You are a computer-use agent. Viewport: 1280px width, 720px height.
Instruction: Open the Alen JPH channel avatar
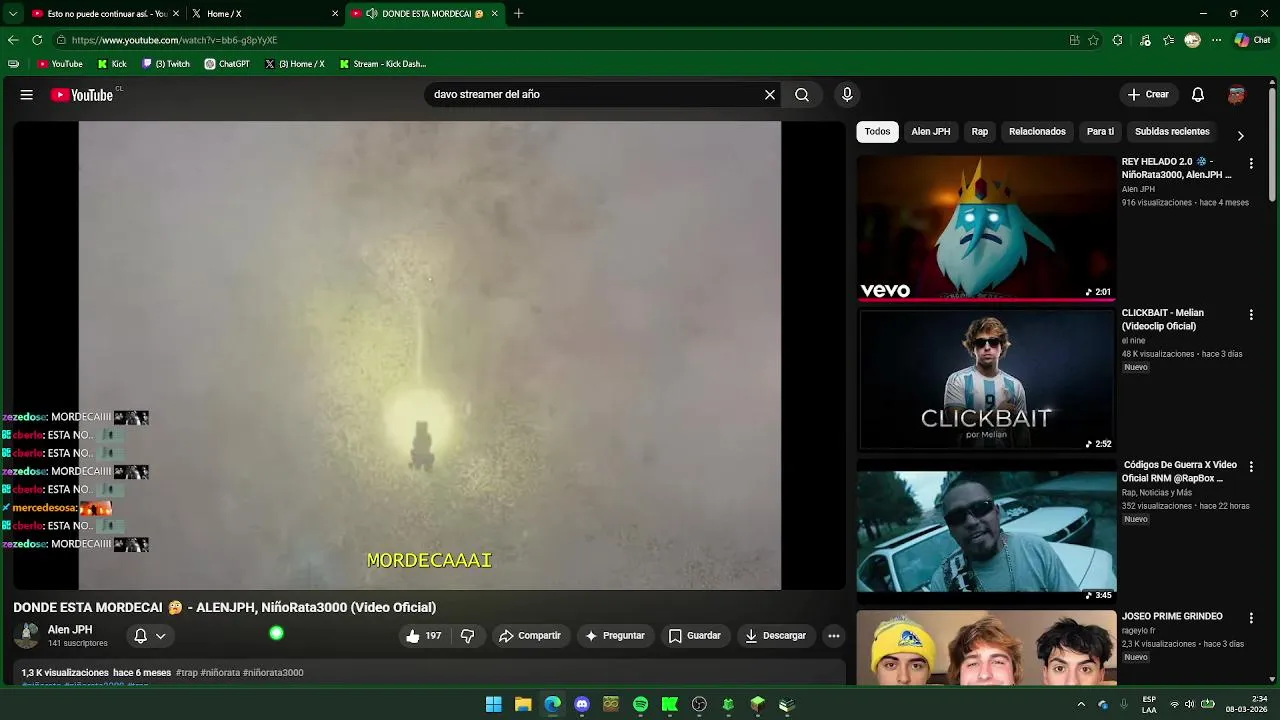[x=28, y=636]
